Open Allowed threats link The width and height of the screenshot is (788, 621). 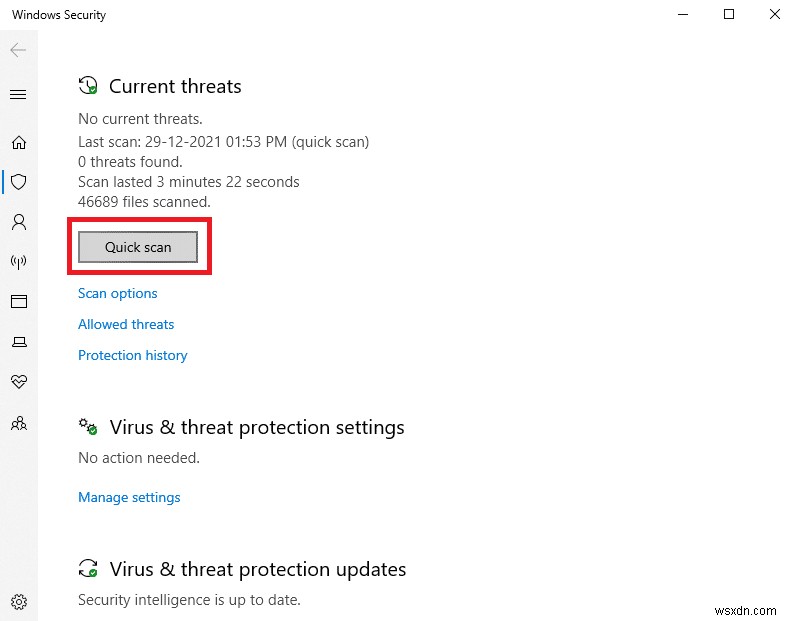click(x=126, y=324)
